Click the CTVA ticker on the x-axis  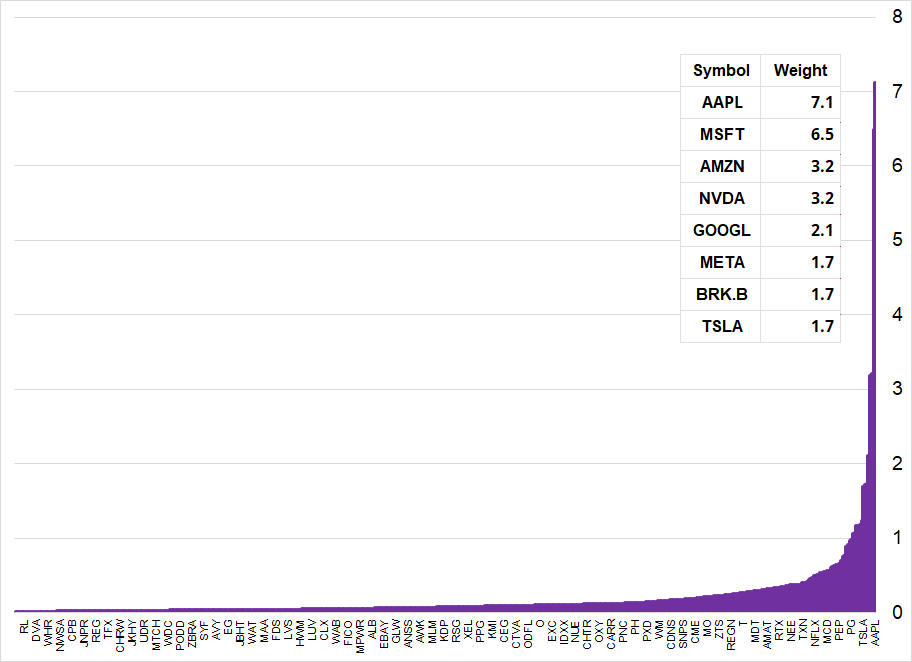click(x=516, y=634)
